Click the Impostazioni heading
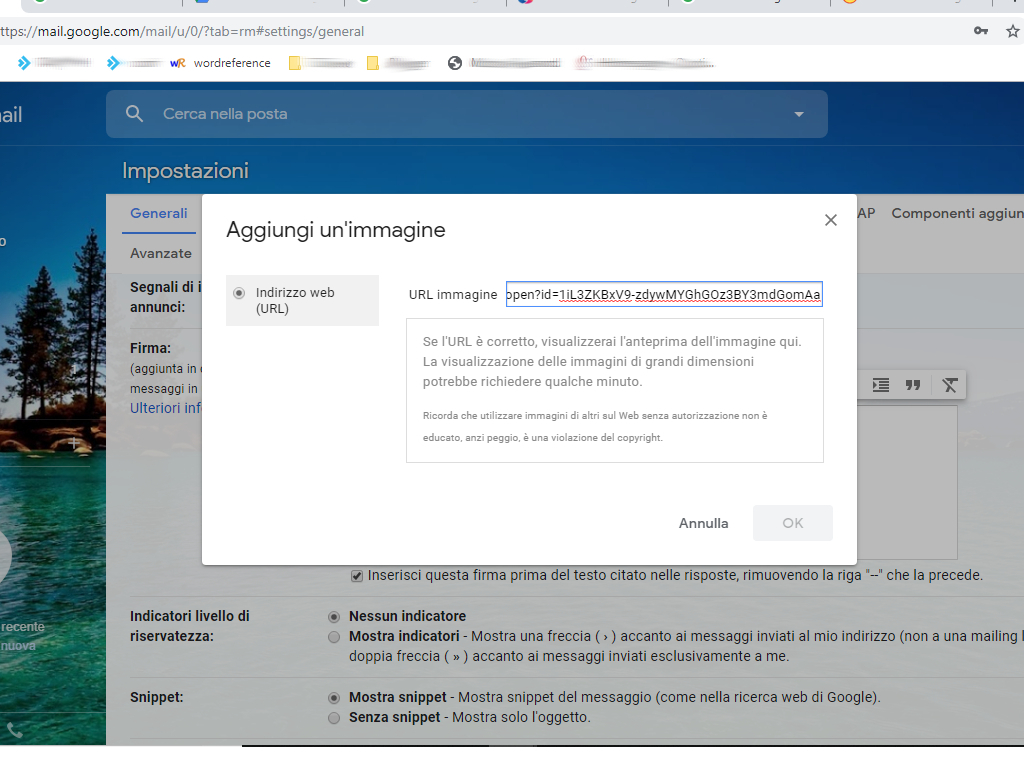The height and width of the screenshot is (768, 1024). (x=185, y=171)
